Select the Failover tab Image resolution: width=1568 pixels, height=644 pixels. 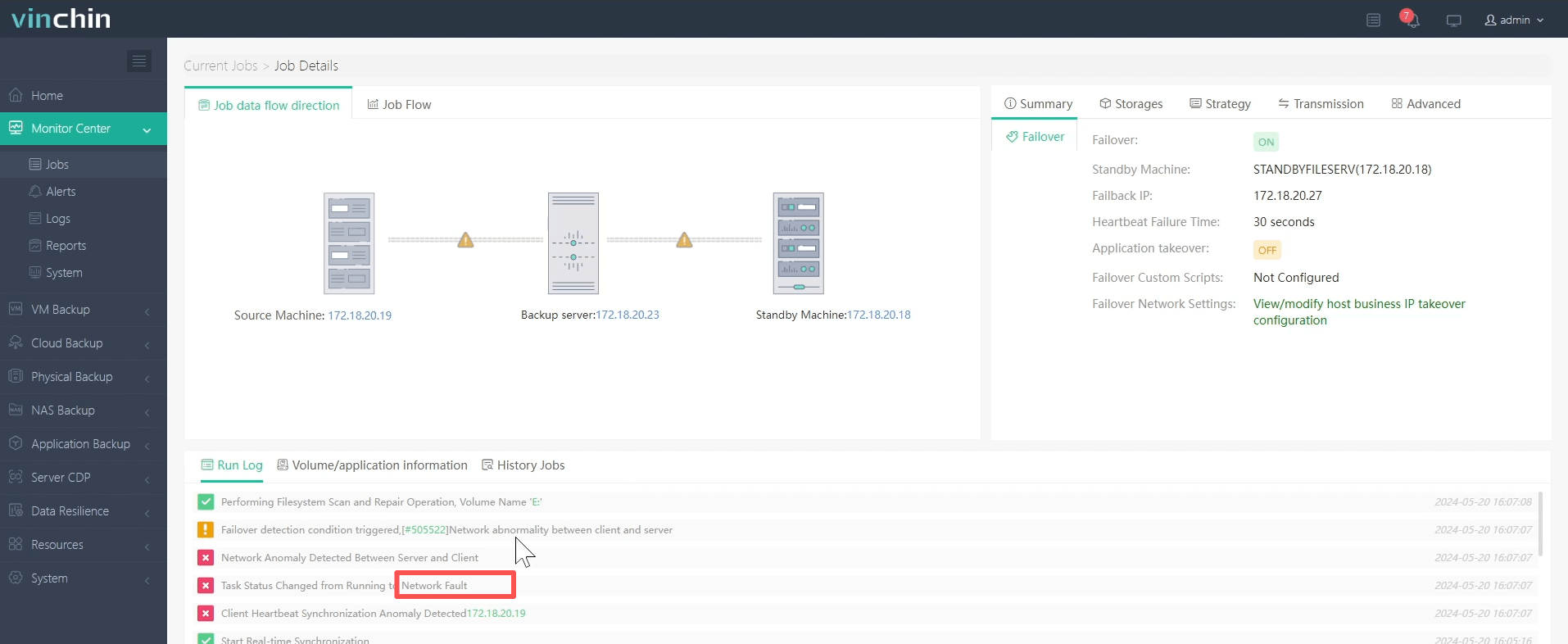(1035, 137)
